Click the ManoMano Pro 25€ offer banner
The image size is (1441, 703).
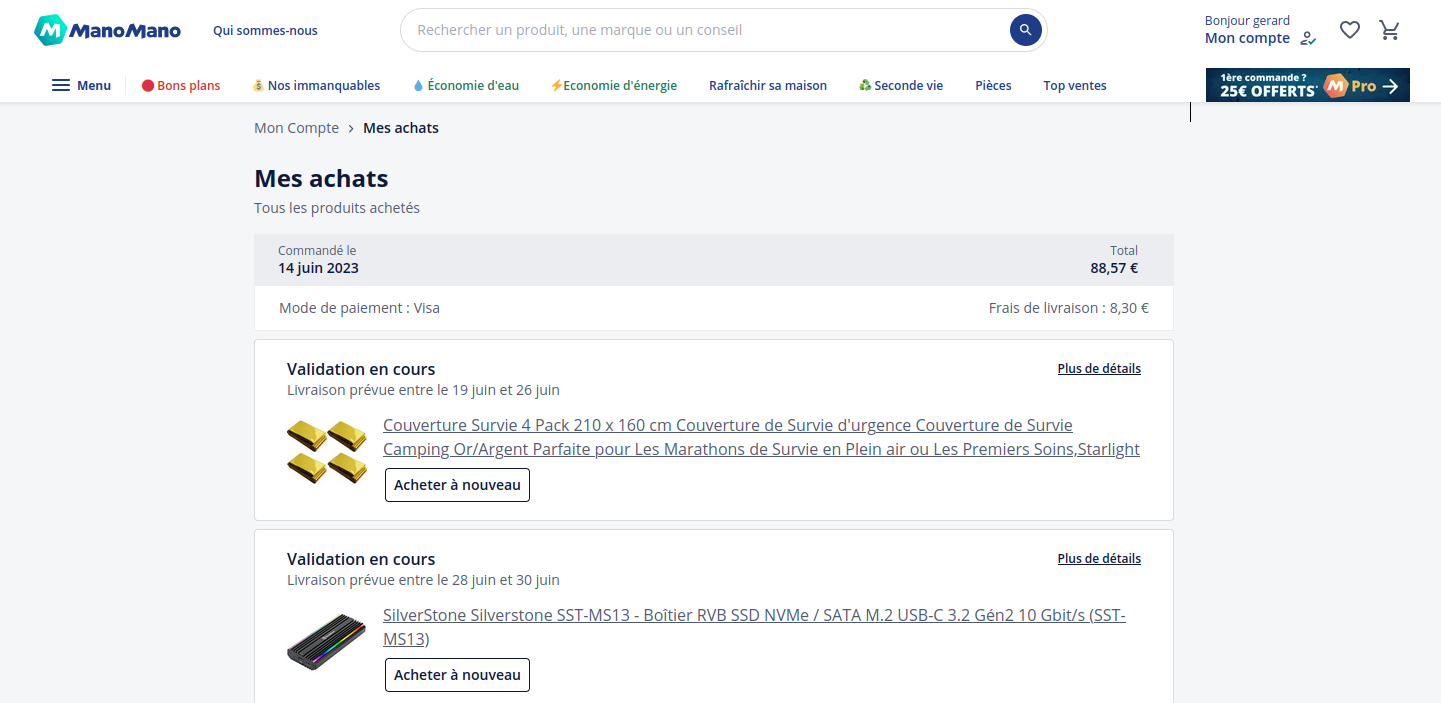coord(1307,86)
